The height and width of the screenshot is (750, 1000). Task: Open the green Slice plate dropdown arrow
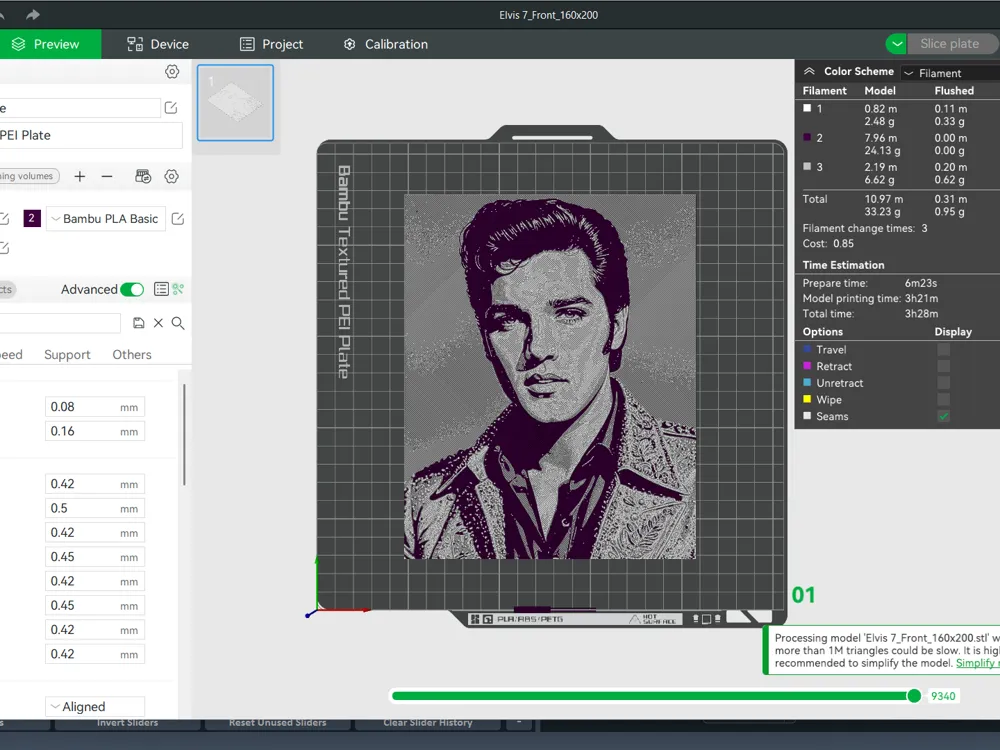click(x=896, y=44)
